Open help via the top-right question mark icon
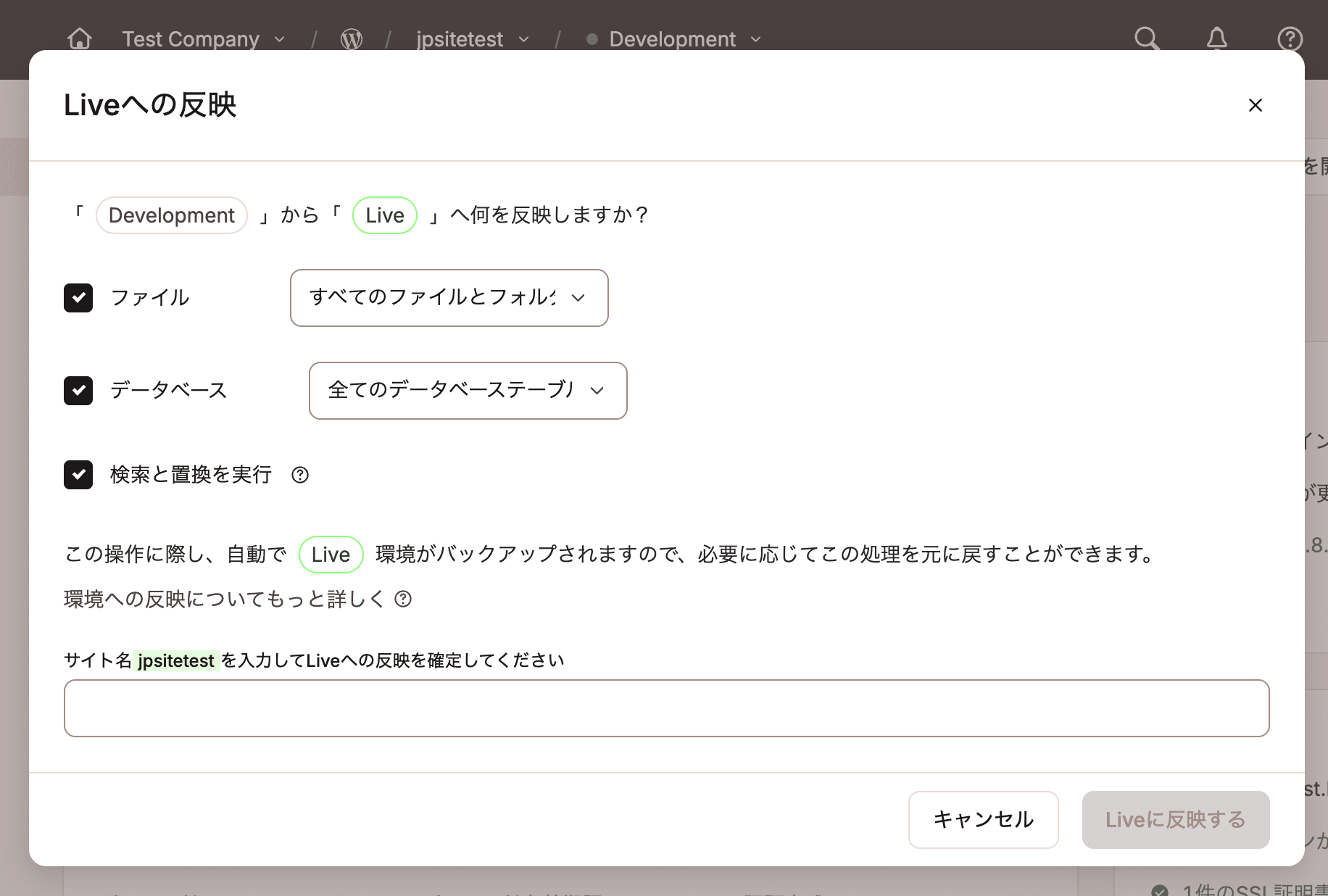This screenshot has height=896, width=1328. coord(1290,39)
